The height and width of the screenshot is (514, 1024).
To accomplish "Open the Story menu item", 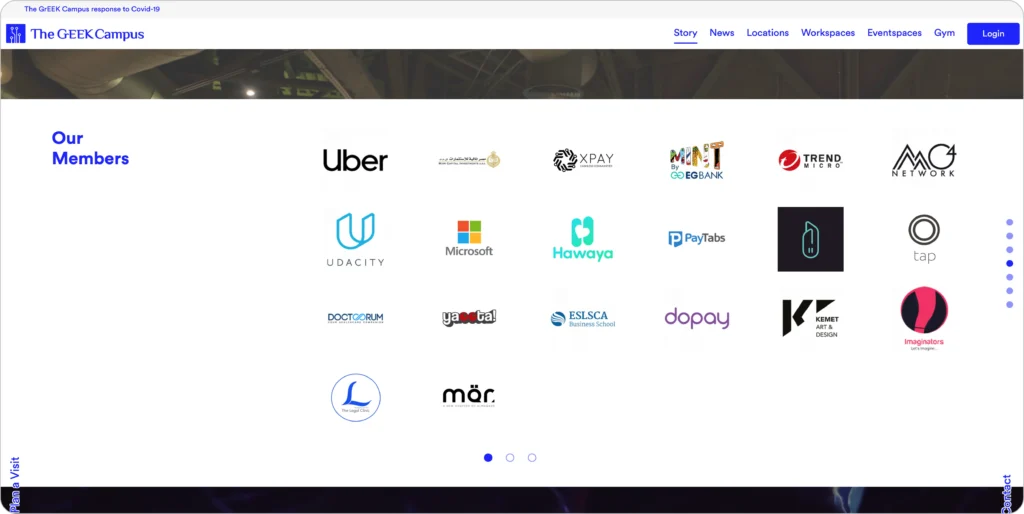I will (685, 33).
